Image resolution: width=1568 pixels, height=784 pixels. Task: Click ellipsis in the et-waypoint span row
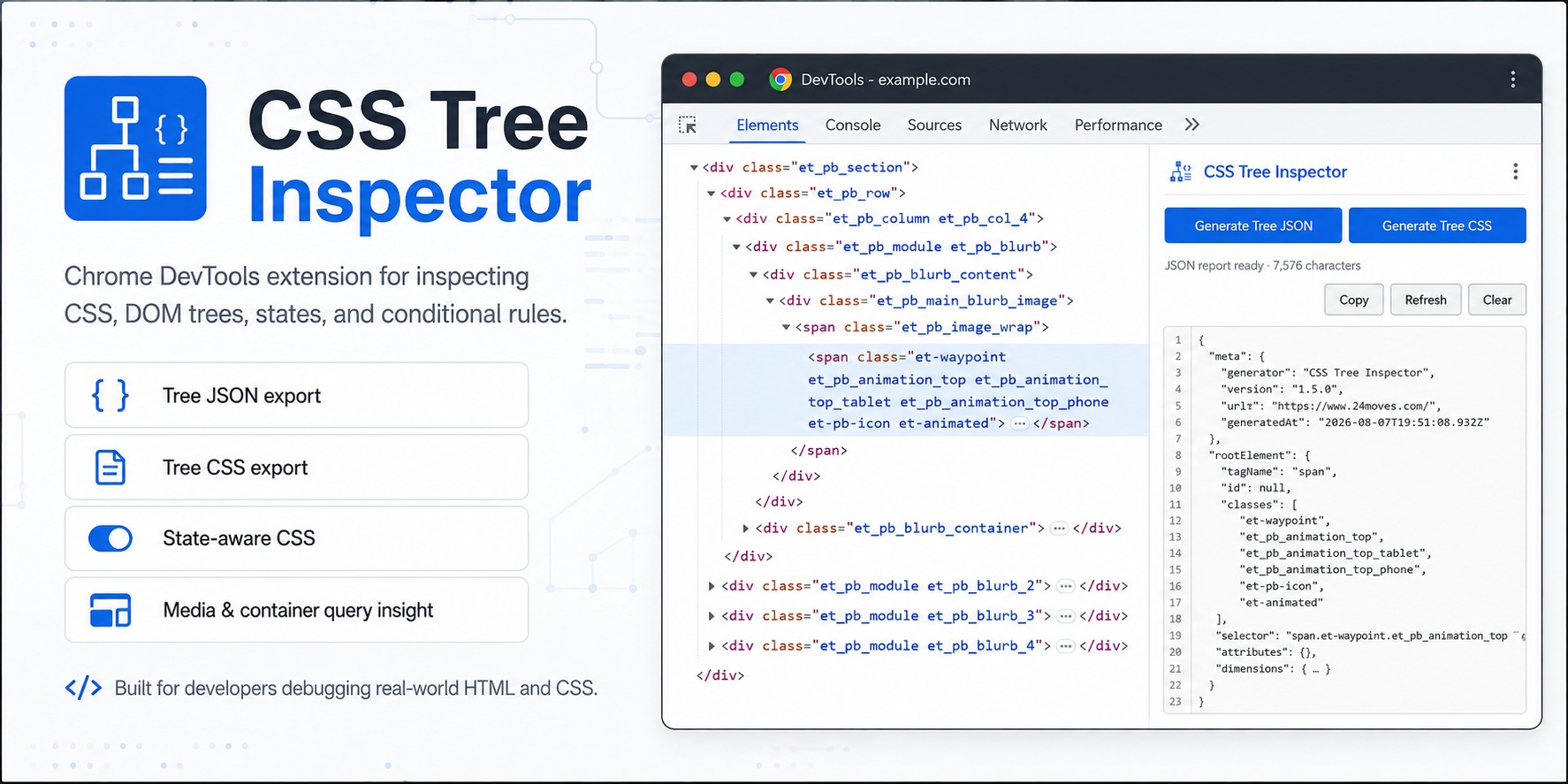[1019, 423]
